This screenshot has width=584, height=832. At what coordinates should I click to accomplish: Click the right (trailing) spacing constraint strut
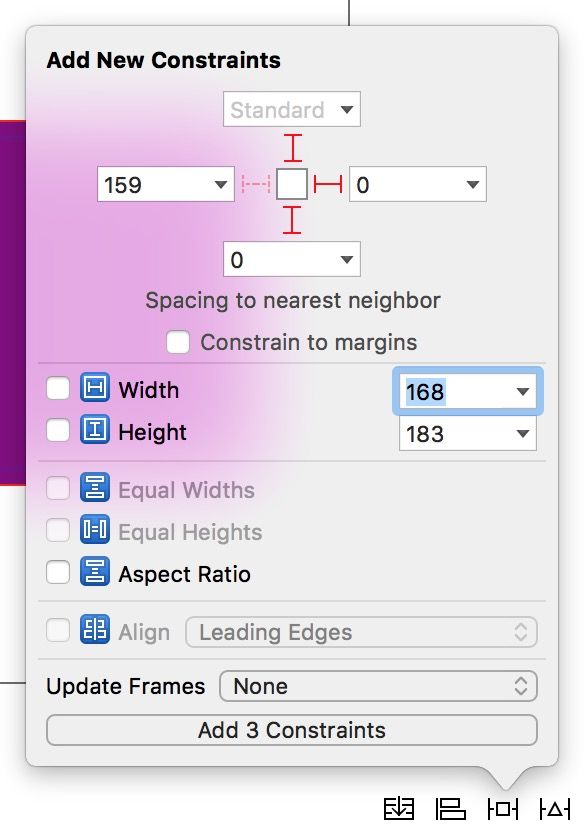(x=328, y=184)
